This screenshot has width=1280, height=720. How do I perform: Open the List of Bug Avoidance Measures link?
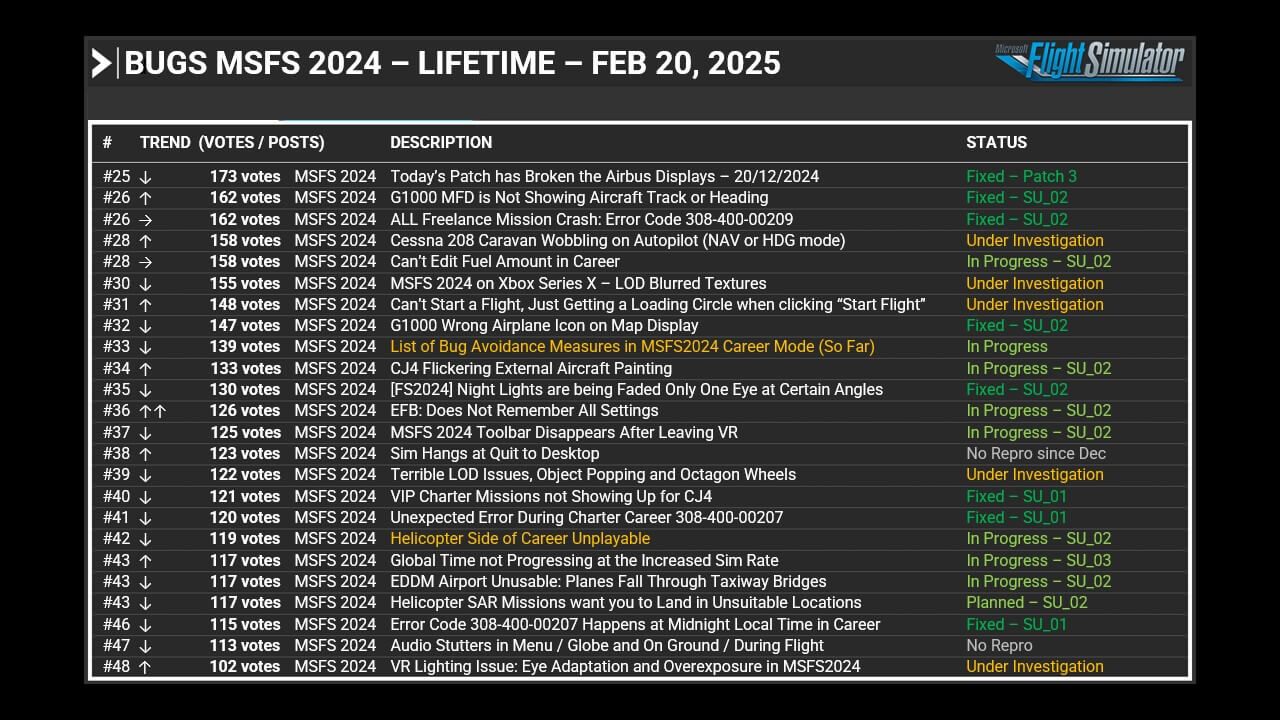[632, 347]
